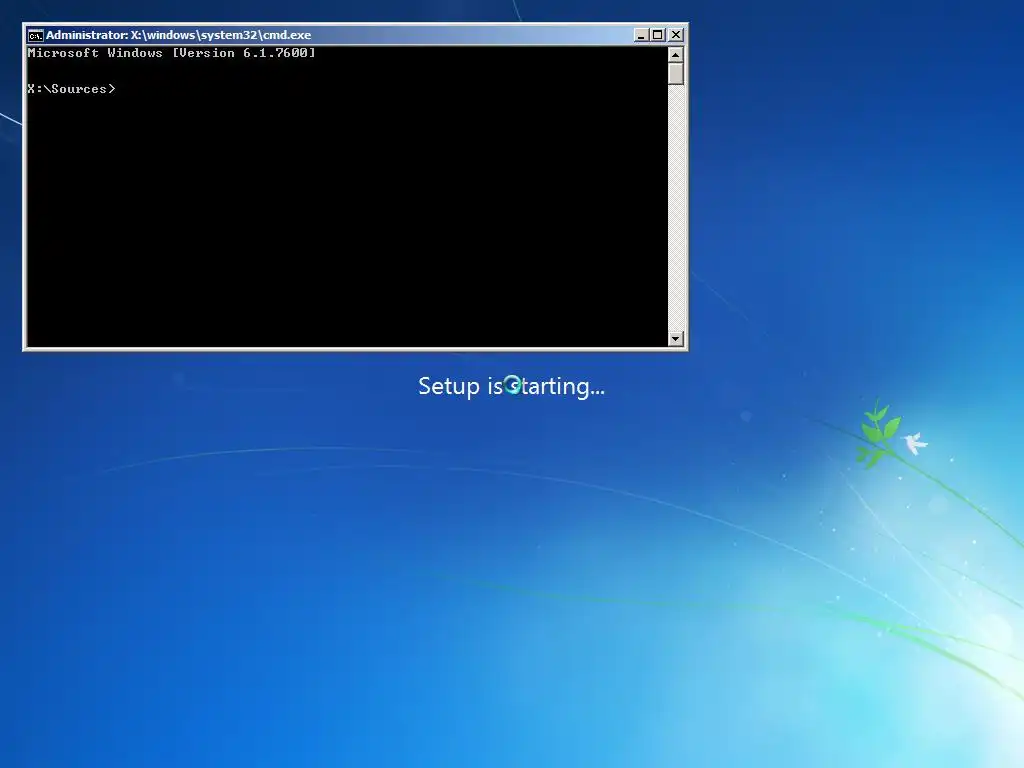Image resolution: width=1024 pixels, height=768 pixels.
Task: Click the scrollbar up arrow in cmd
Action: (676, 55)
